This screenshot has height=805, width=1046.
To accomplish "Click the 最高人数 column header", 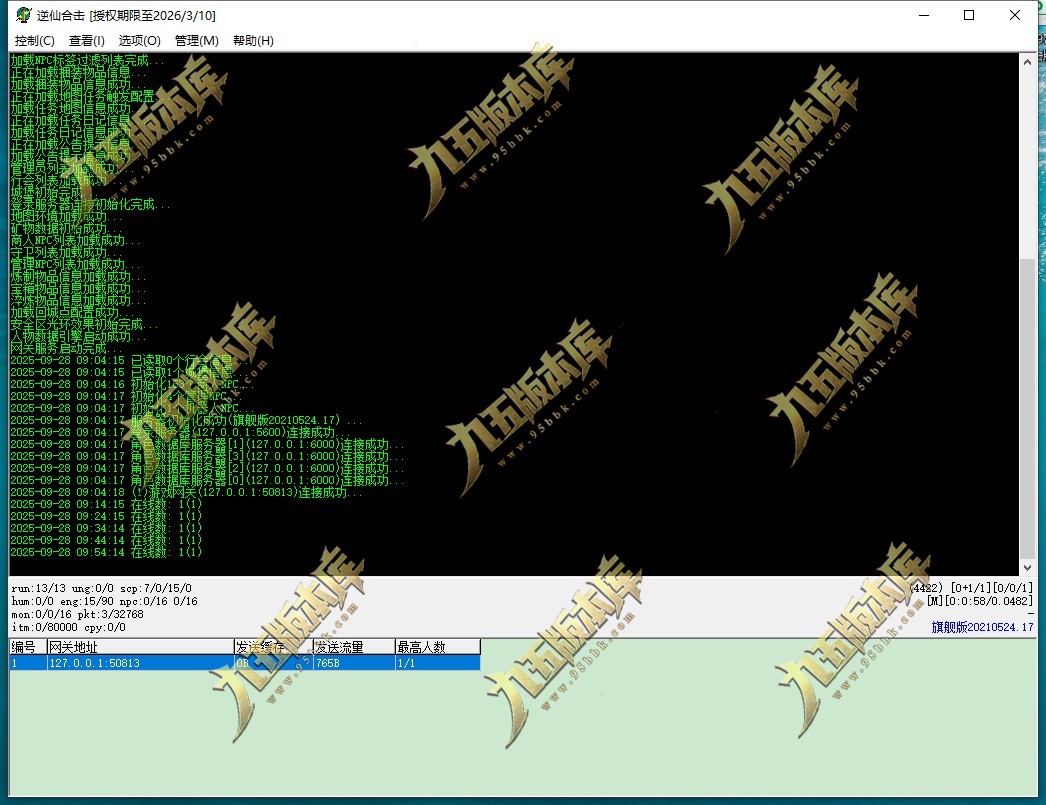I will coord(438,647).
